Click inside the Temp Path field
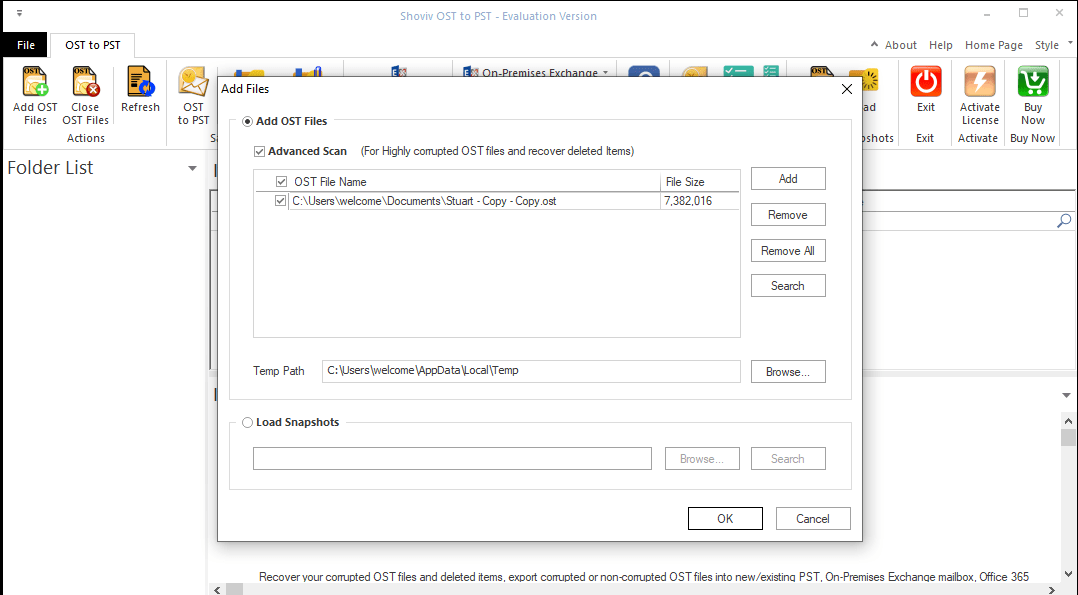Screen dimensions: 1078x595 [530, 371]
